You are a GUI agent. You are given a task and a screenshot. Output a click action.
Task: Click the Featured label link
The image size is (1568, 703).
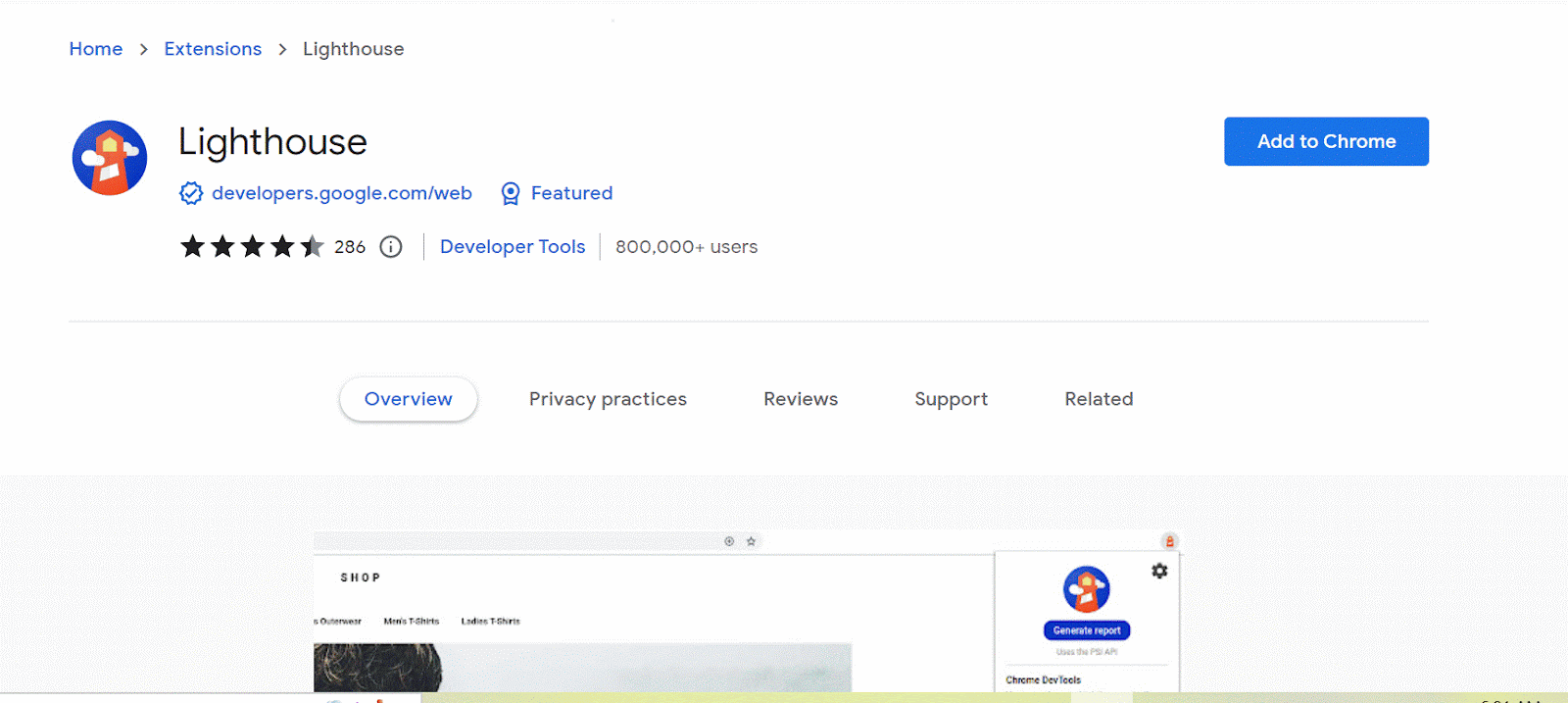click(x=571, y=193)
